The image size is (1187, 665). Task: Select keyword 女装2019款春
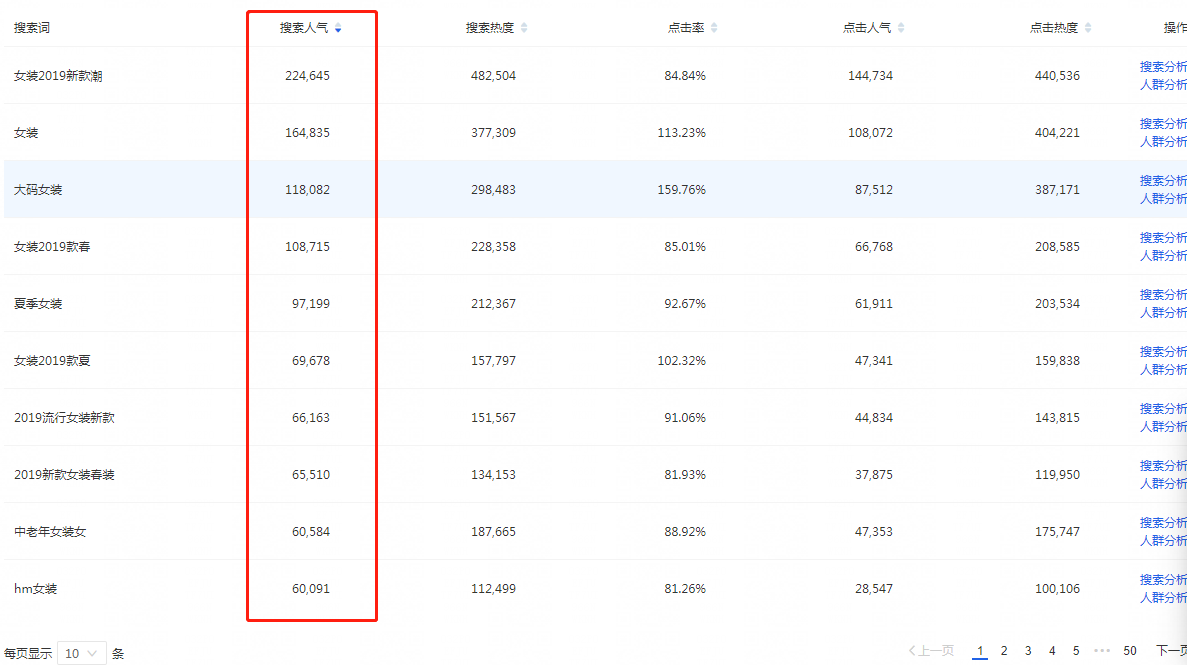coord(52,247)
